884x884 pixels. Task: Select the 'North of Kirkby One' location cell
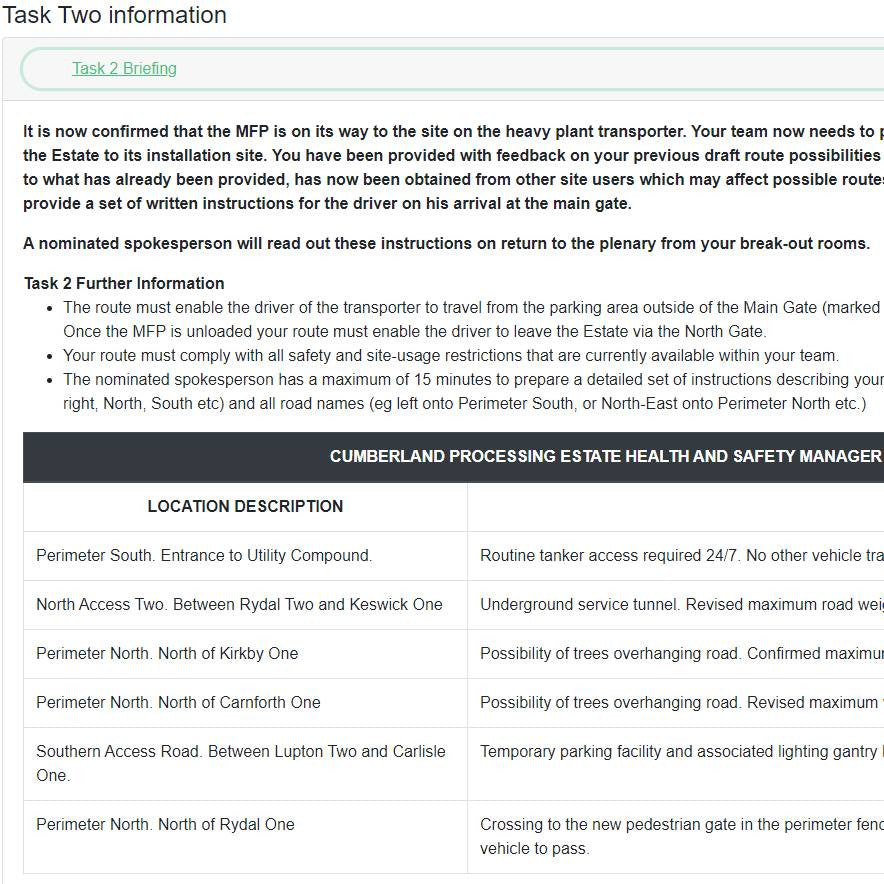[167, 653]
